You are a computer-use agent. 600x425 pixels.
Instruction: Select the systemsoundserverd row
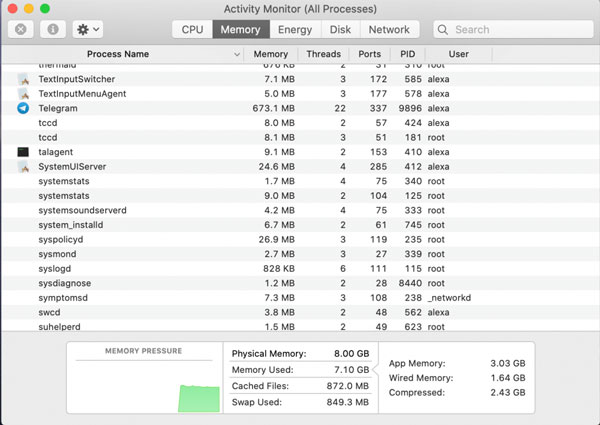click(300, 210)
